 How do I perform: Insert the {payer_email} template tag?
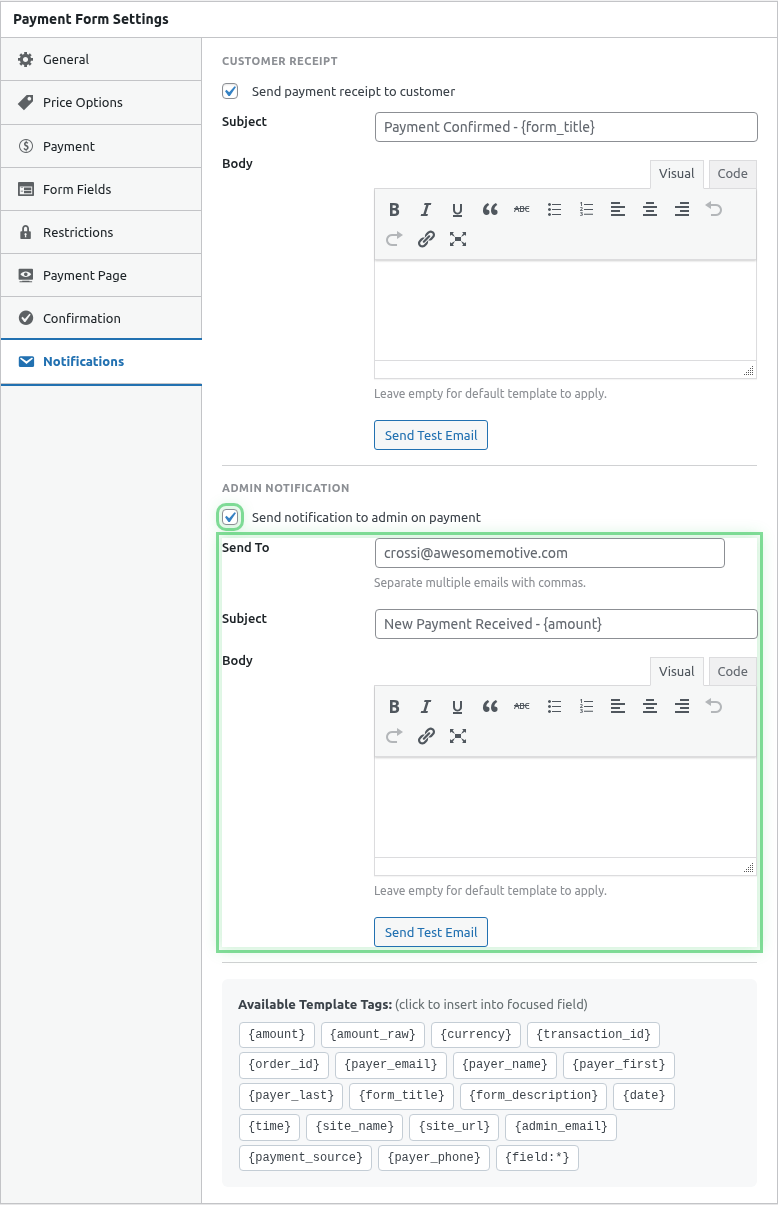pyautogui.click(x=391, y=1065)
